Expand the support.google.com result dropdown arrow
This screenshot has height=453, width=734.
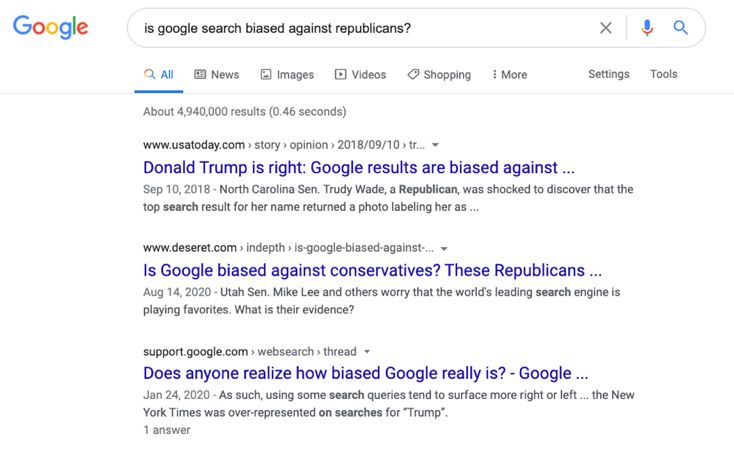click(367, 351)
